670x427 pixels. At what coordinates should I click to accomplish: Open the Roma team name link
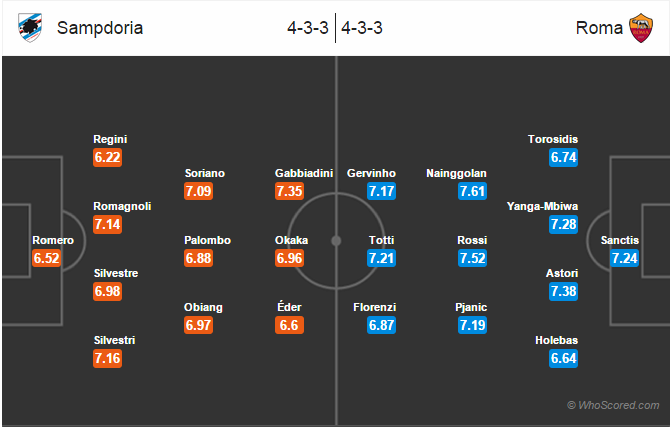point(599,28)
